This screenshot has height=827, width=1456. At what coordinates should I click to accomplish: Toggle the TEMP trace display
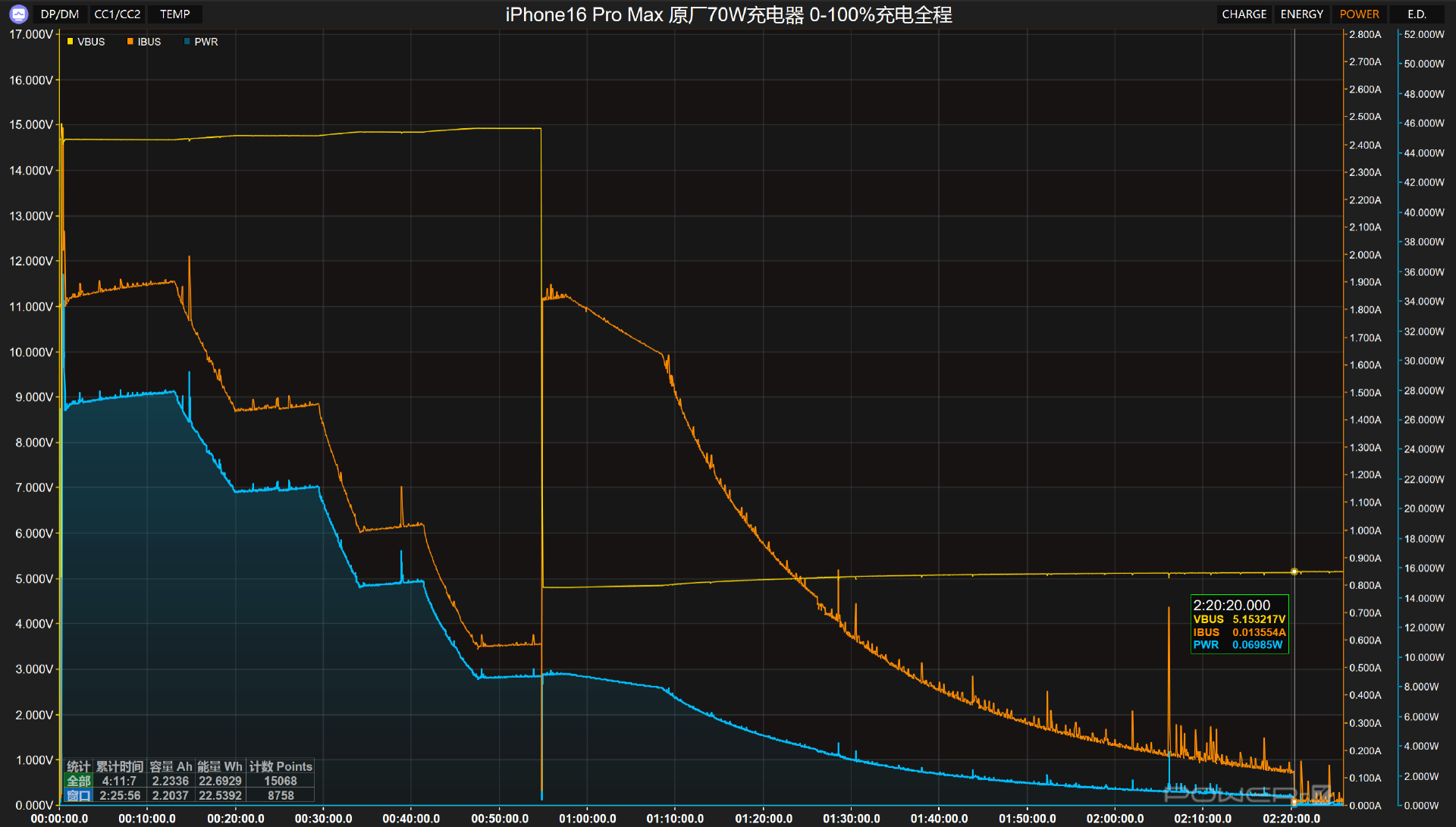pyautogui.click(x=174, y=14)
